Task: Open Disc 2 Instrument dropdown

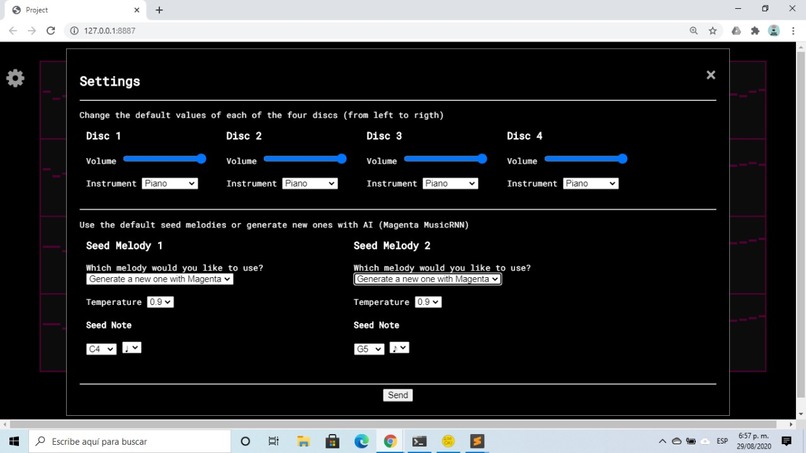Action: [x=310, y=184]
